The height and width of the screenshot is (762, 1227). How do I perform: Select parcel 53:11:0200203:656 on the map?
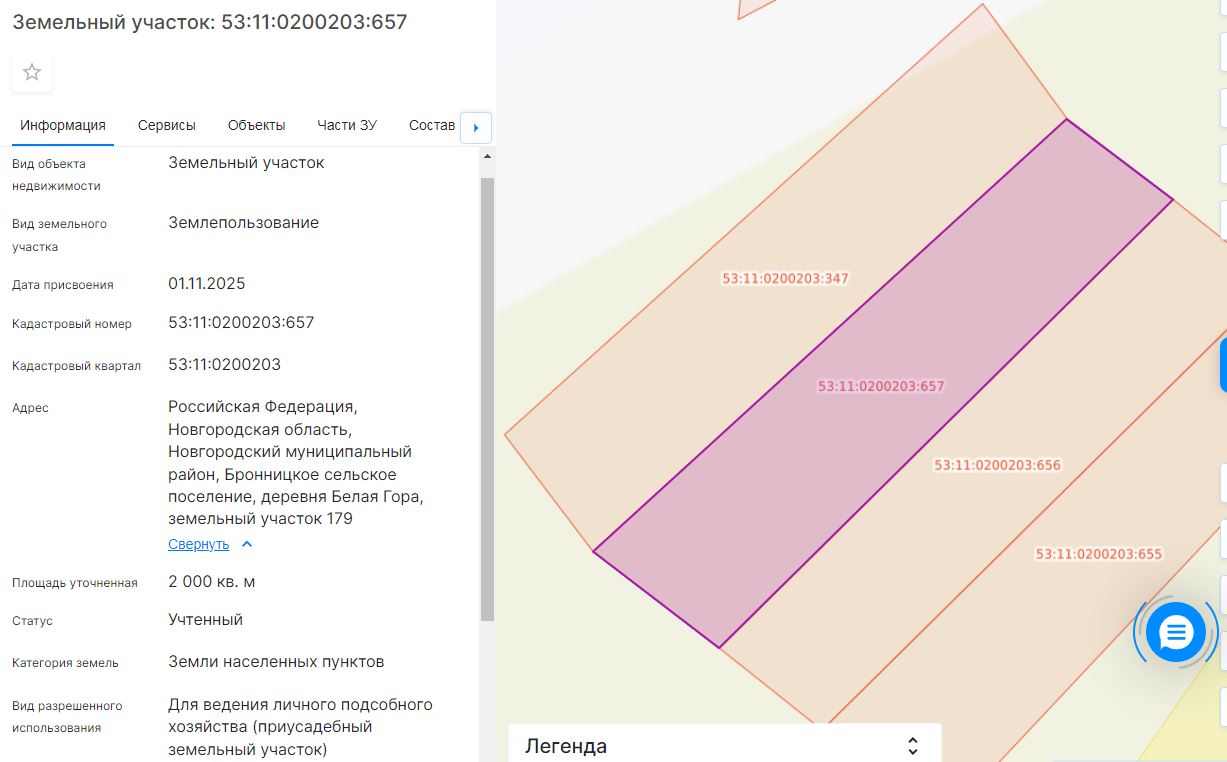(x=997, y=465)
